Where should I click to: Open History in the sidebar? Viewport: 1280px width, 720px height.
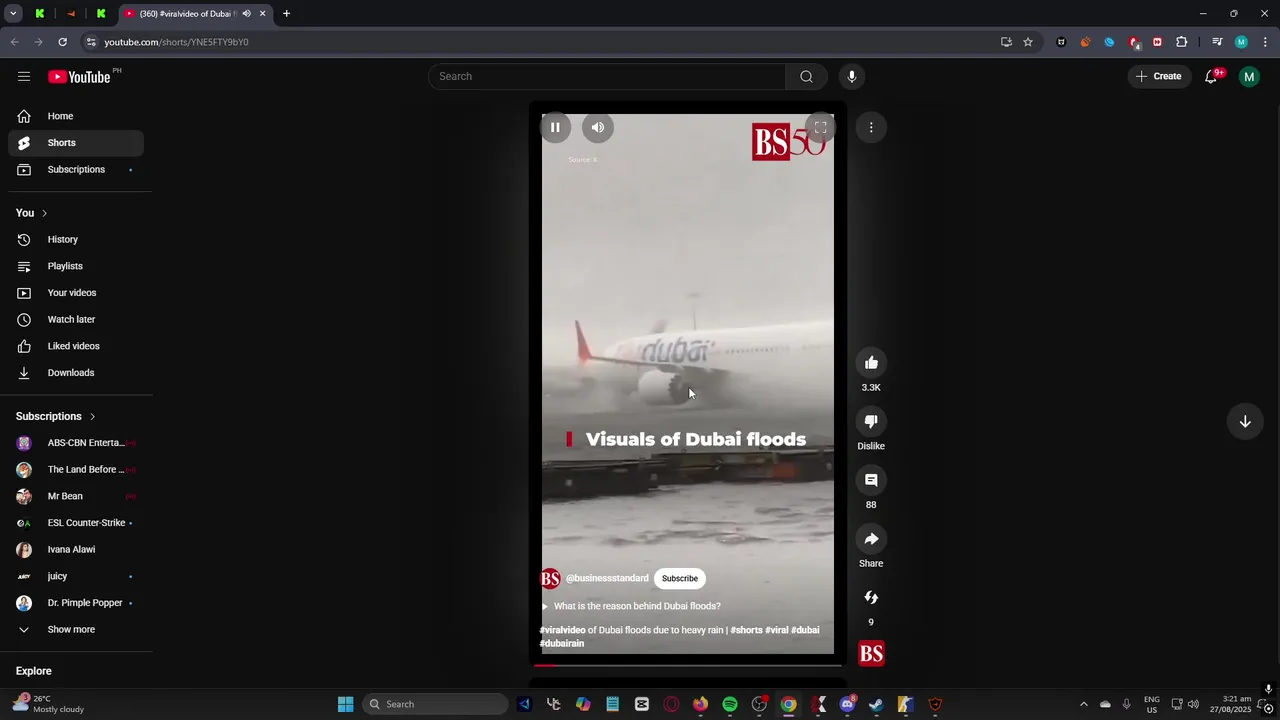[76, 239]
